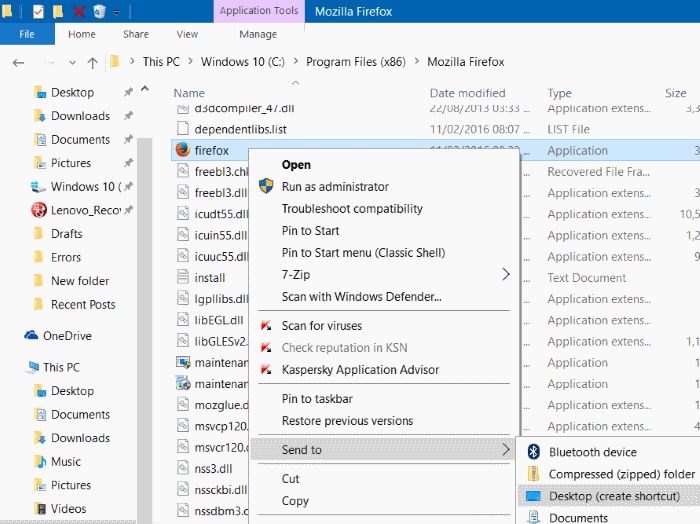Choose Scan with Windows Defender
The width and height of the screenshot is (700, 524).
(362, 296)
